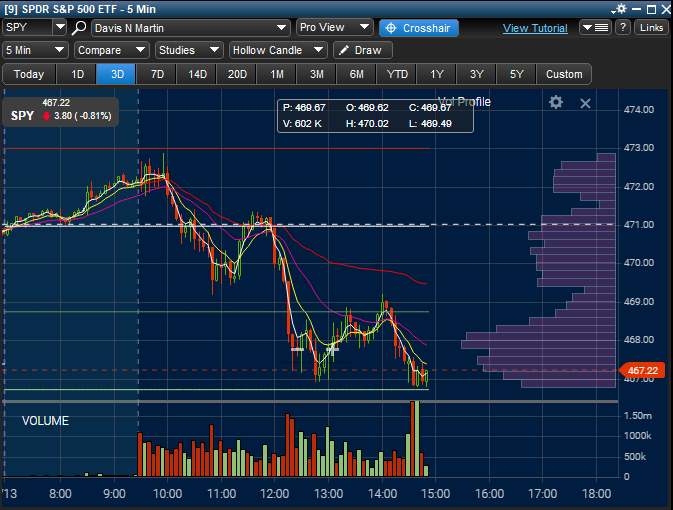Viewport: 673px width, 510px height.
Task: Click the Vol Profile title text
Action: click(x=464, y=102)
